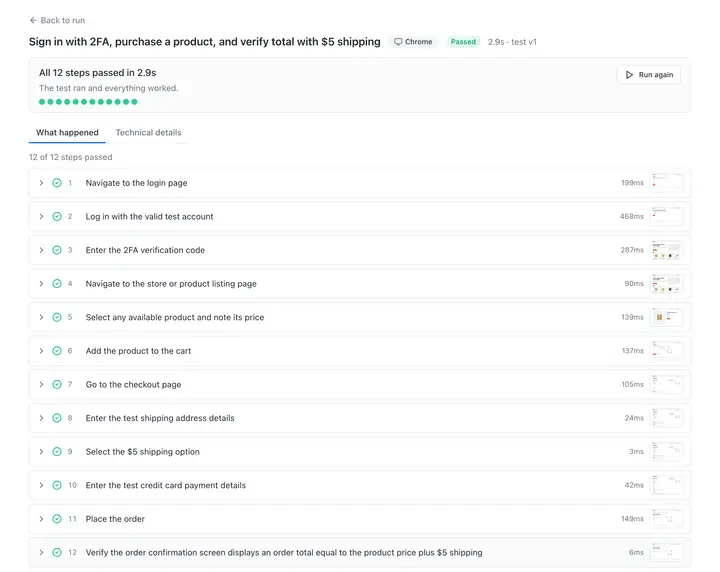Expand step 8 Enter test shipping address
Screen dimensions: 720x572
point(41,418)
